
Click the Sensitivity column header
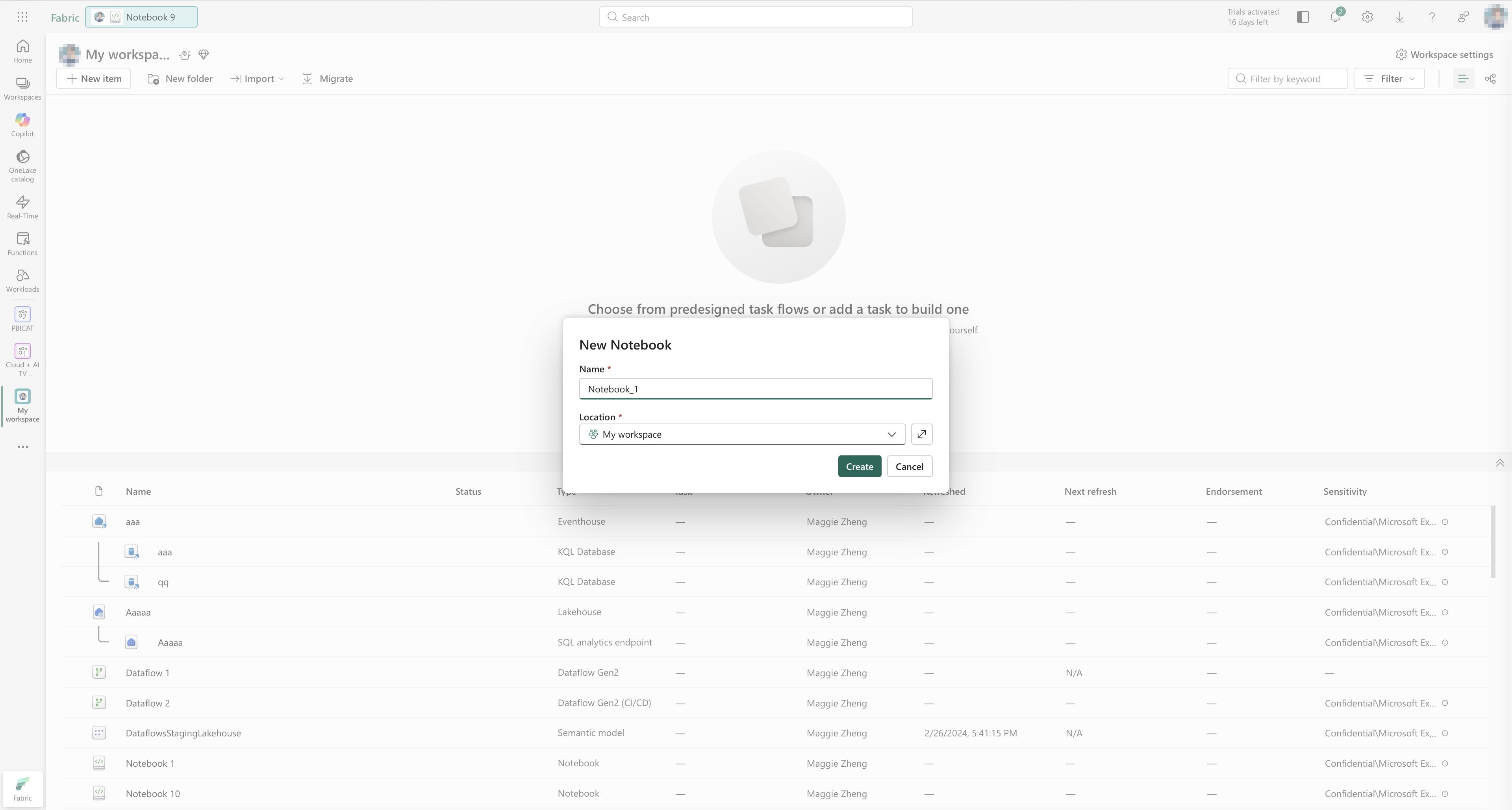coord(1345,492)
